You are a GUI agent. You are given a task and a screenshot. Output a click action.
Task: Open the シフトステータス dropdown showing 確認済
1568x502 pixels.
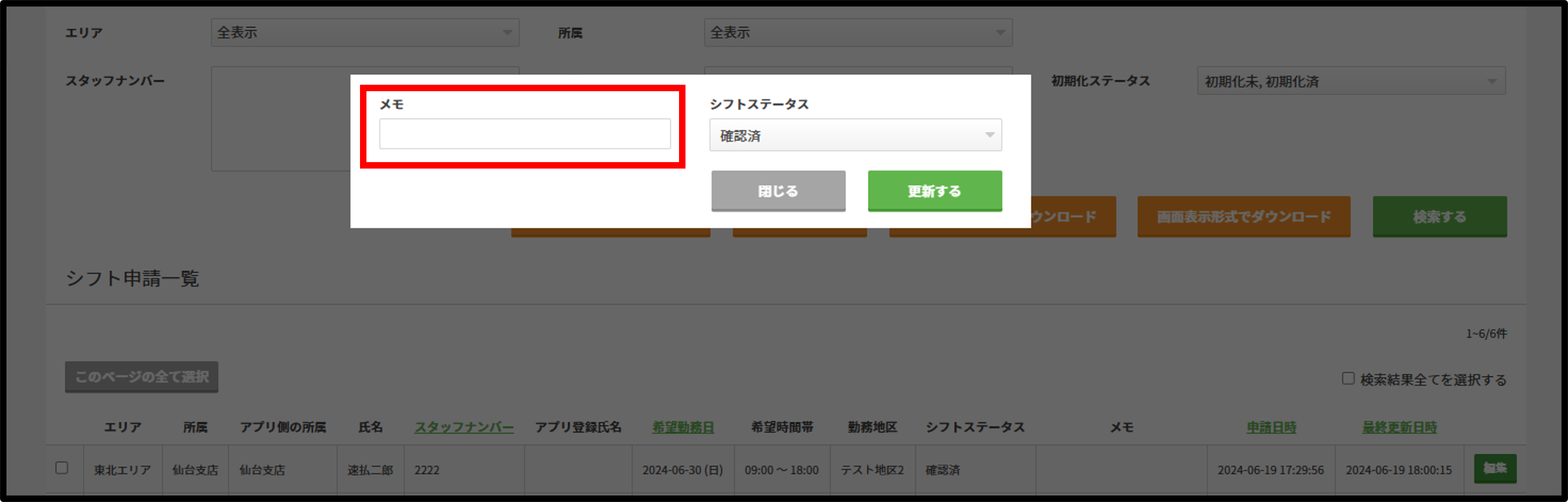(855, 134)
